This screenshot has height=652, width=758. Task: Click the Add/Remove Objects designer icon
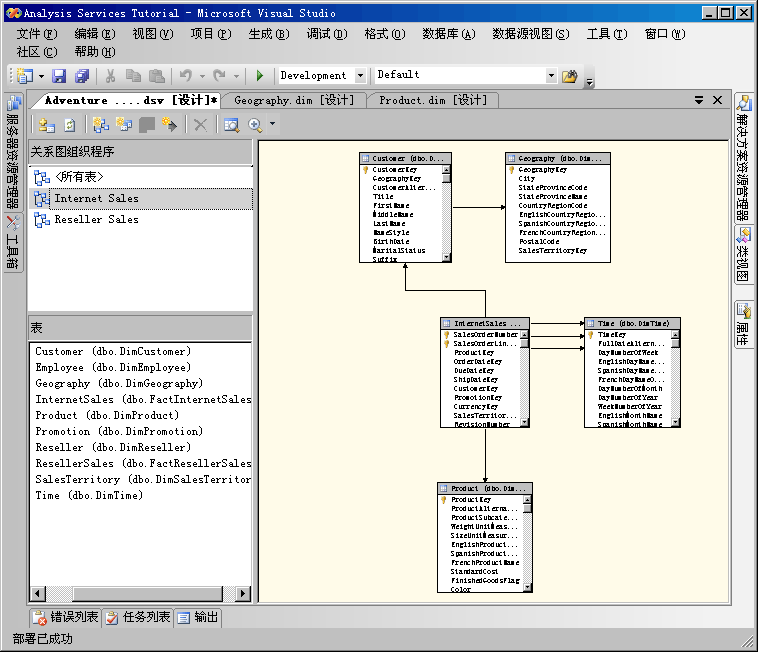(46, 125)
